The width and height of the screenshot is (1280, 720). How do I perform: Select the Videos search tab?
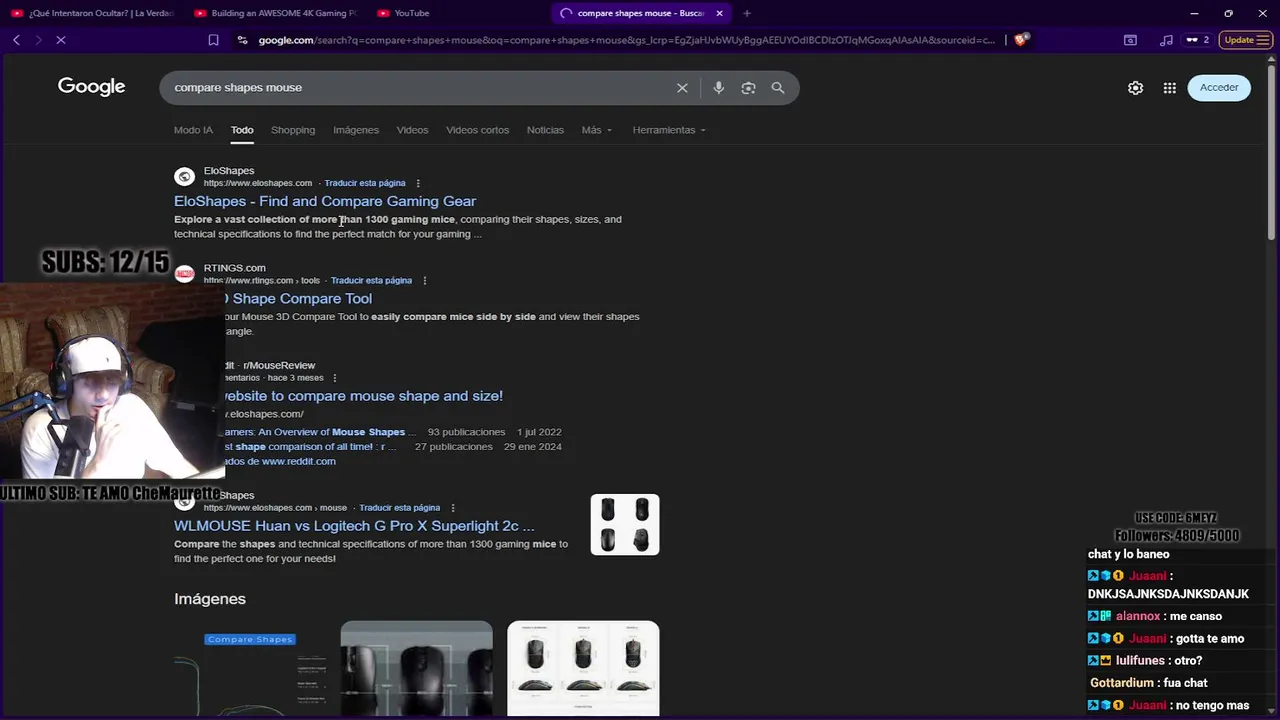[412, 130]
